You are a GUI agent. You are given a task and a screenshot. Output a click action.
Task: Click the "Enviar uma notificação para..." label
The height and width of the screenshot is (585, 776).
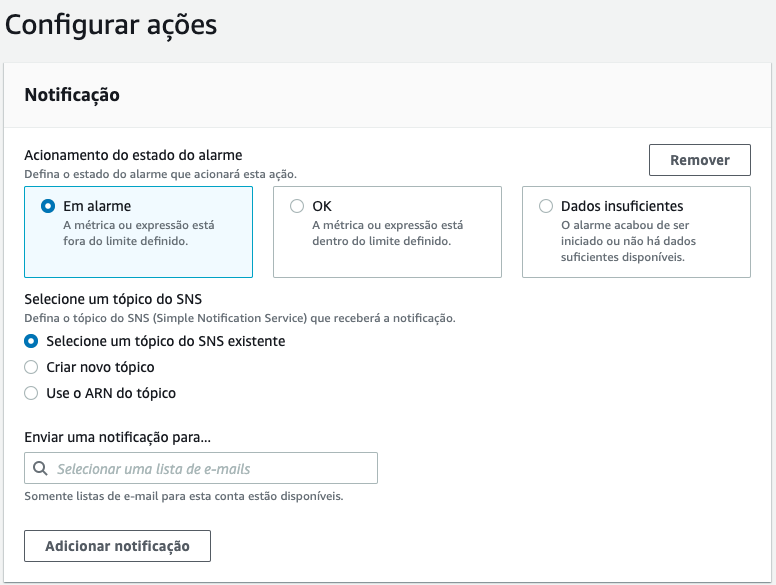coord(118,438)
